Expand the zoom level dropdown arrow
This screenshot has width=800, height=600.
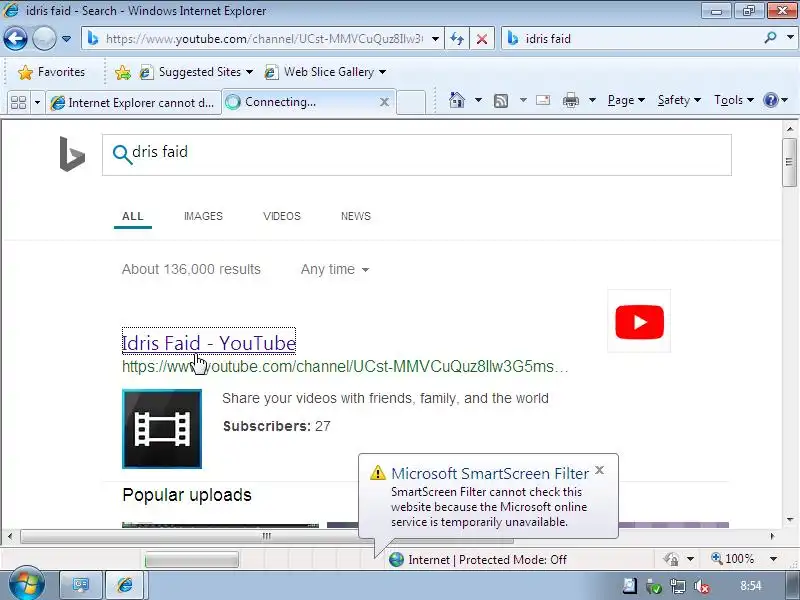coord(773,559)
